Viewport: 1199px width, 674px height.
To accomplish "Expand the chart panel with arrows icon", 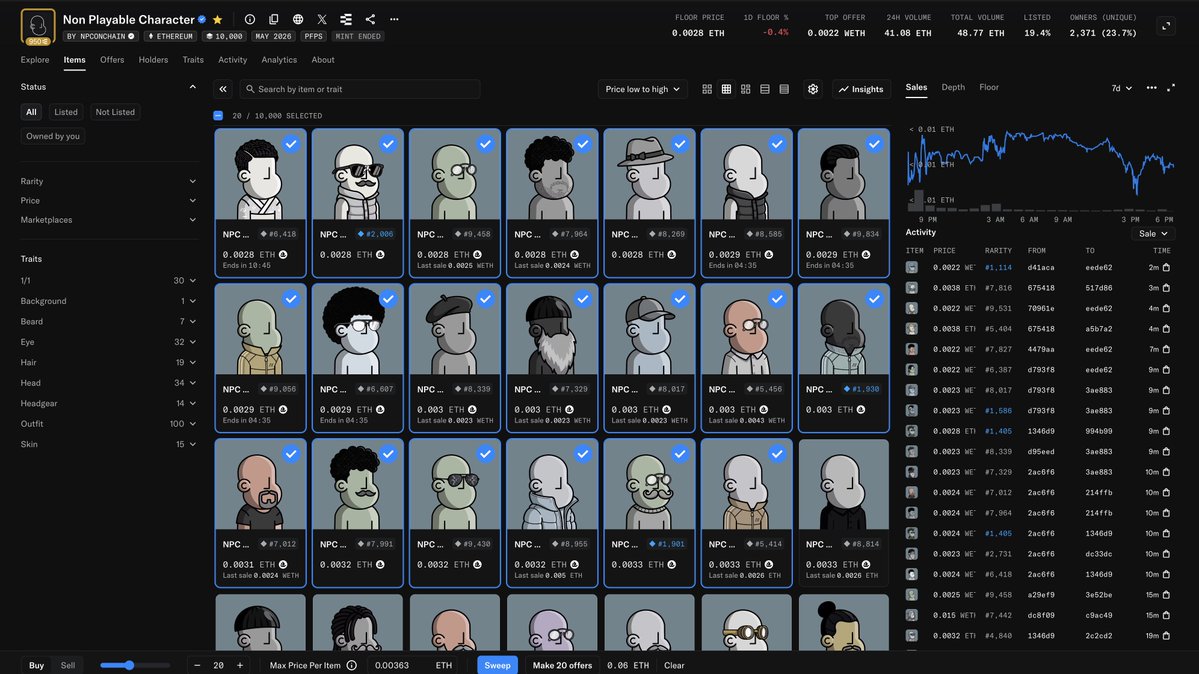I will point(1171,88).
